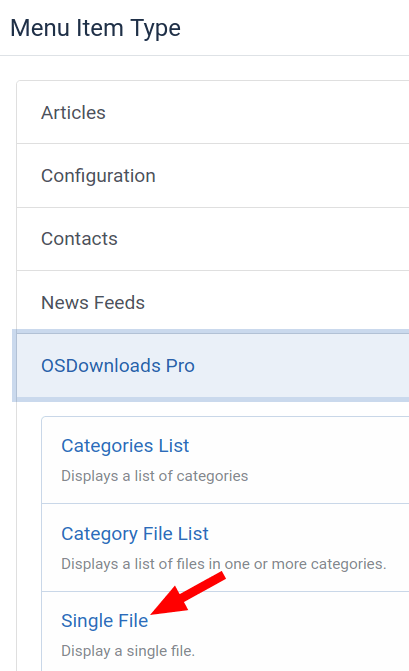The width and height of the screenshot is (409, 671).
Task: Open the Category File List entry
Action: pyautogui.click(x=225, y=548)
